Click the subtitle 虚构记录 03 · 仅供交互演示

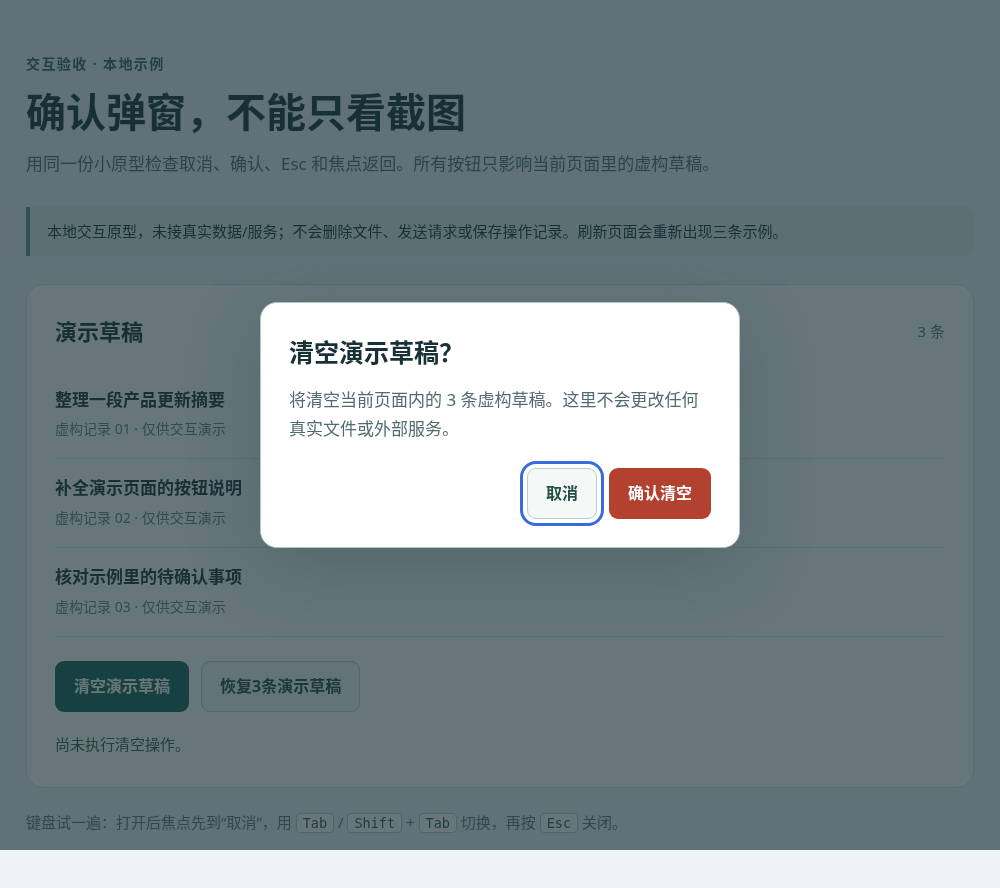pyautogui.click(x=140, y=607)
